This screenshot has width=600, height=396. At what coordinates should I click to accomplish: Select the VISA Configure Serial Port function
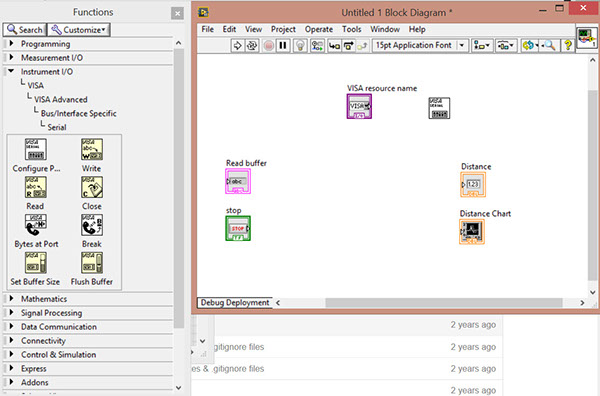coord(36,149)
